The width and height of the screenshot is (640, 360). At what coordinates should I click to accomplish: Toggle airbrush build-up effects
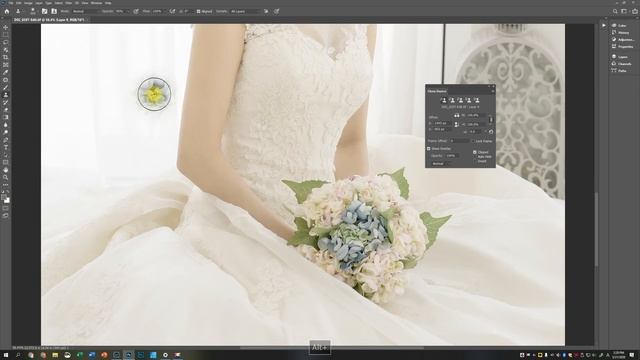(x=172, y=11)
